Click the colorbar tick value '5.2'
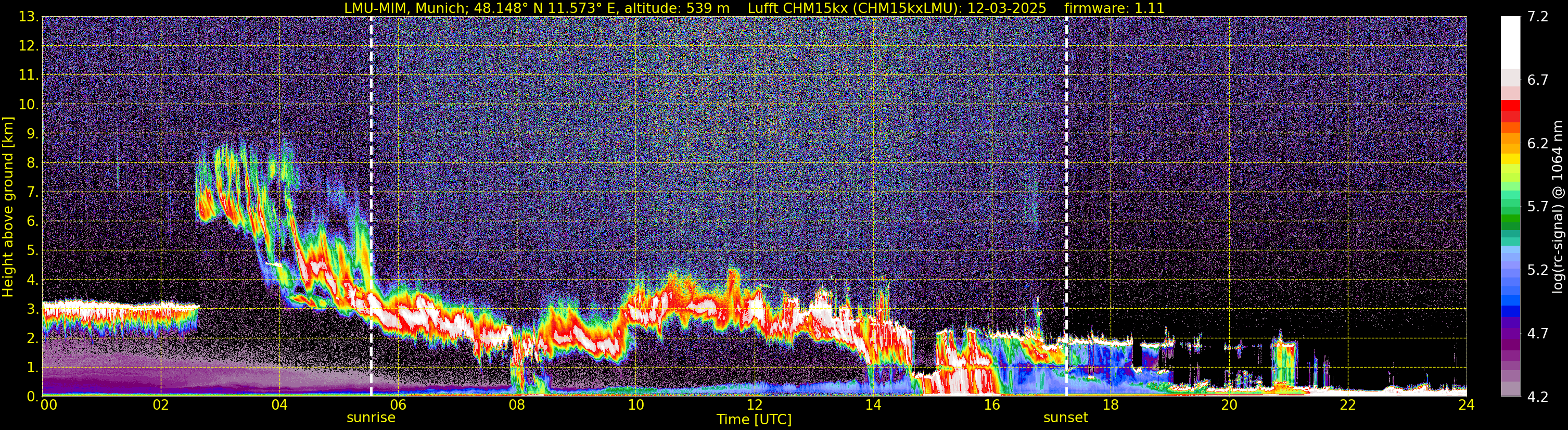 pos(1538,270)
